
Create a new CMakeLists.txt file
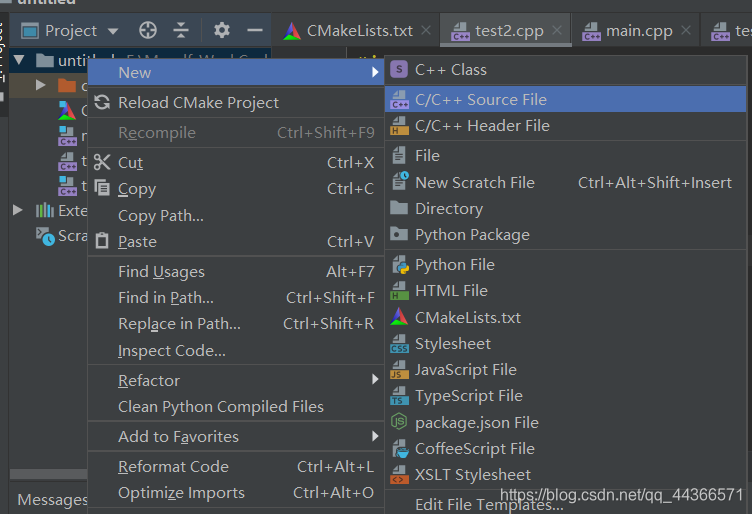pos(565,317)
